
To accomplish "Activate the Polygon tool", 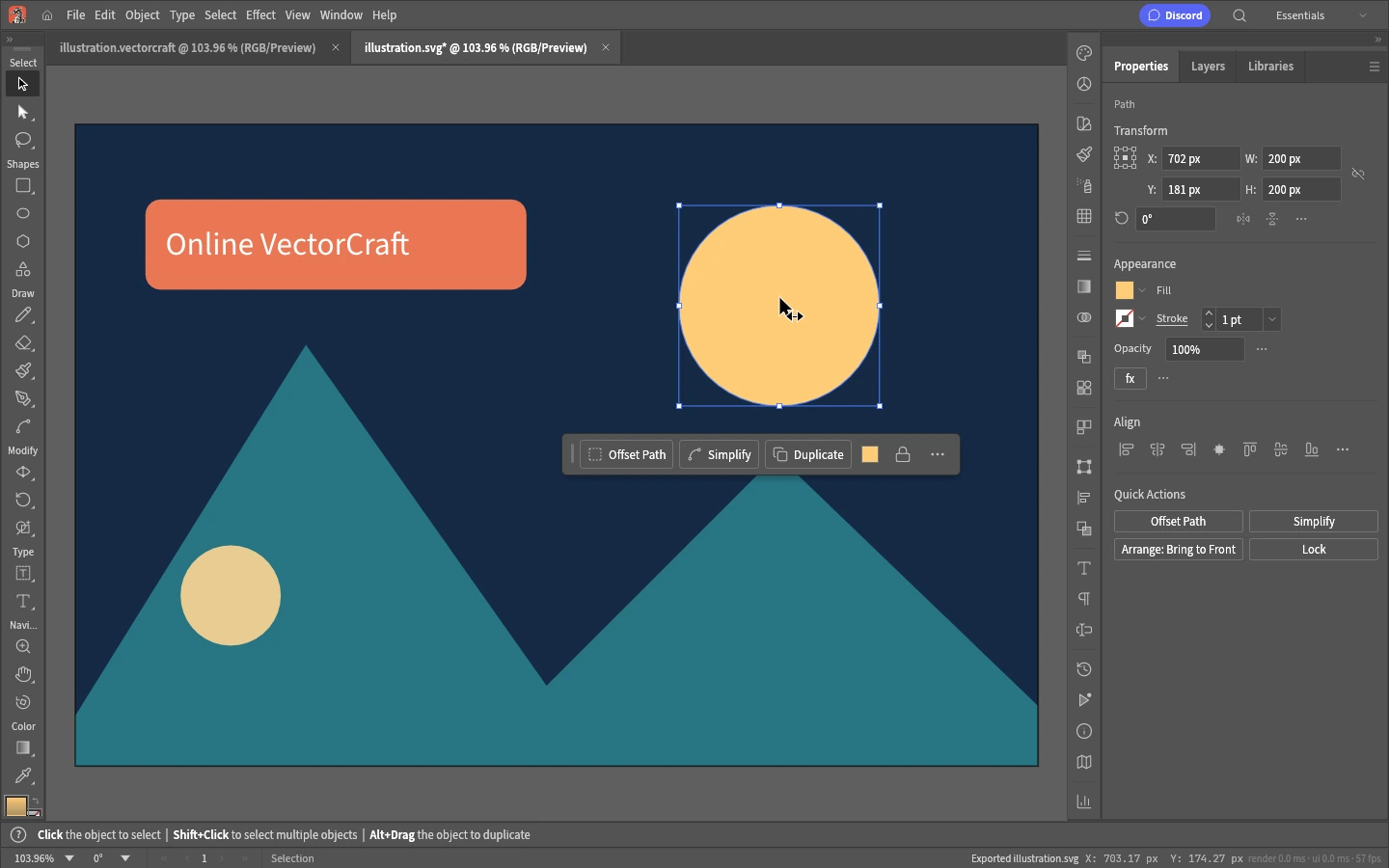I will (23, 241).
